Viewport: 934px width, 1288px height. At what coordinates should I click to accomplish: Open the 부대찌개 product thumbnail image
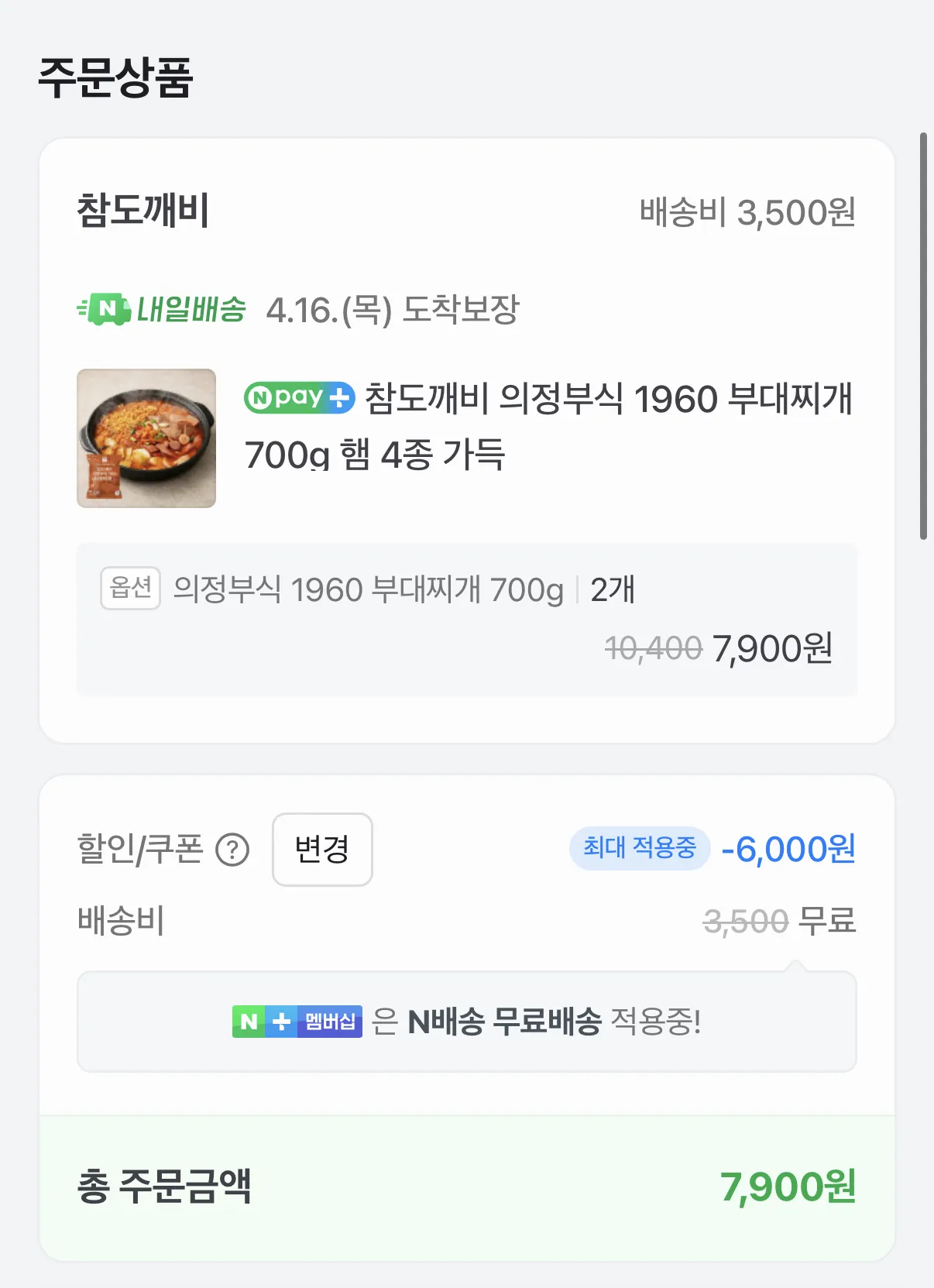[146, 438]
